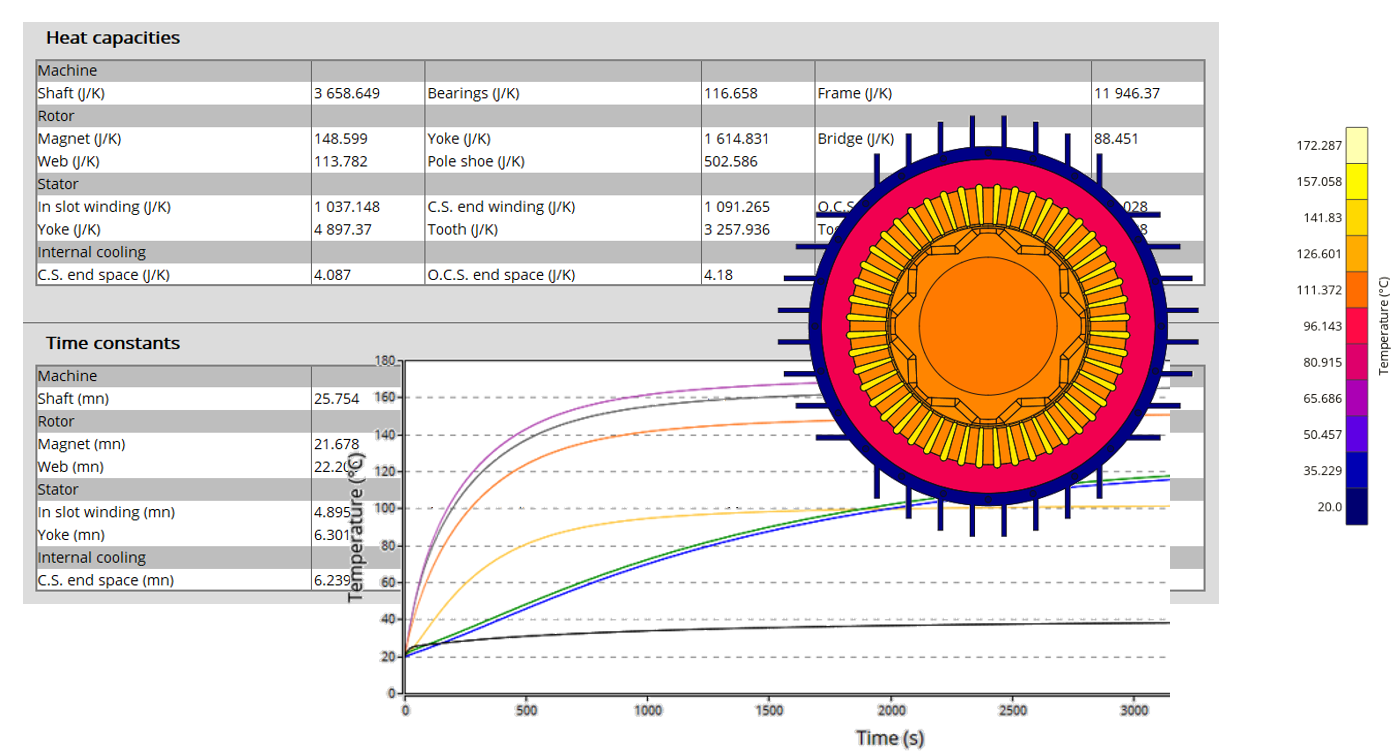The image size is (1396, 755).
Task: Click the Time (s) axis label
Action: [889, 738]
